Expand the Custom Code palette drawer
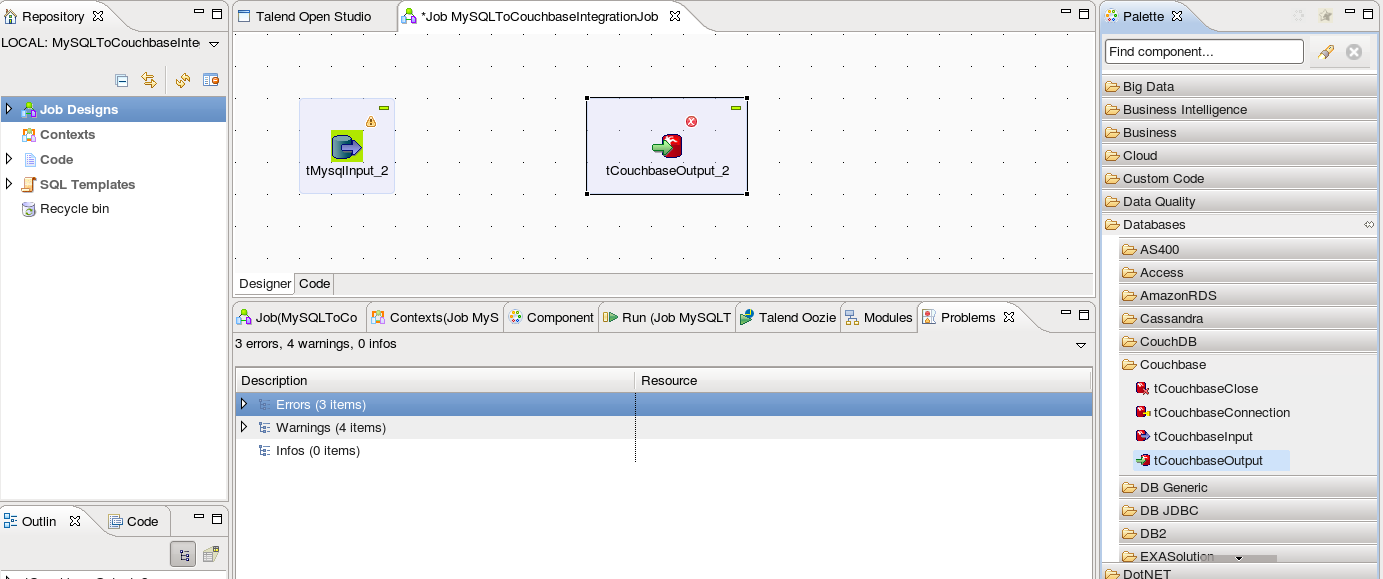The height and width of the screenshot is (579, 1383). (x=1240, y=179)
